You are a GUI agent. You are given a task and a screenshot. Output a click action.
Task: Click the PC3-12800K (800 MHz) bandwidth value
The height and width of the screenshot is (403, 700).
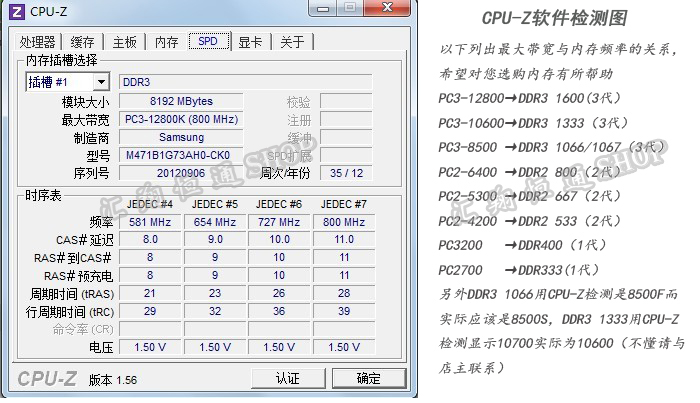[181, 119]
